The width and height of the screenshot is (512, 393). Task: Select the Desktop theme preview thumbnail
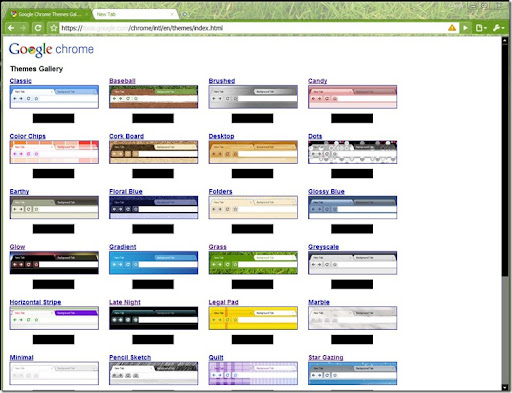[253, 152]
